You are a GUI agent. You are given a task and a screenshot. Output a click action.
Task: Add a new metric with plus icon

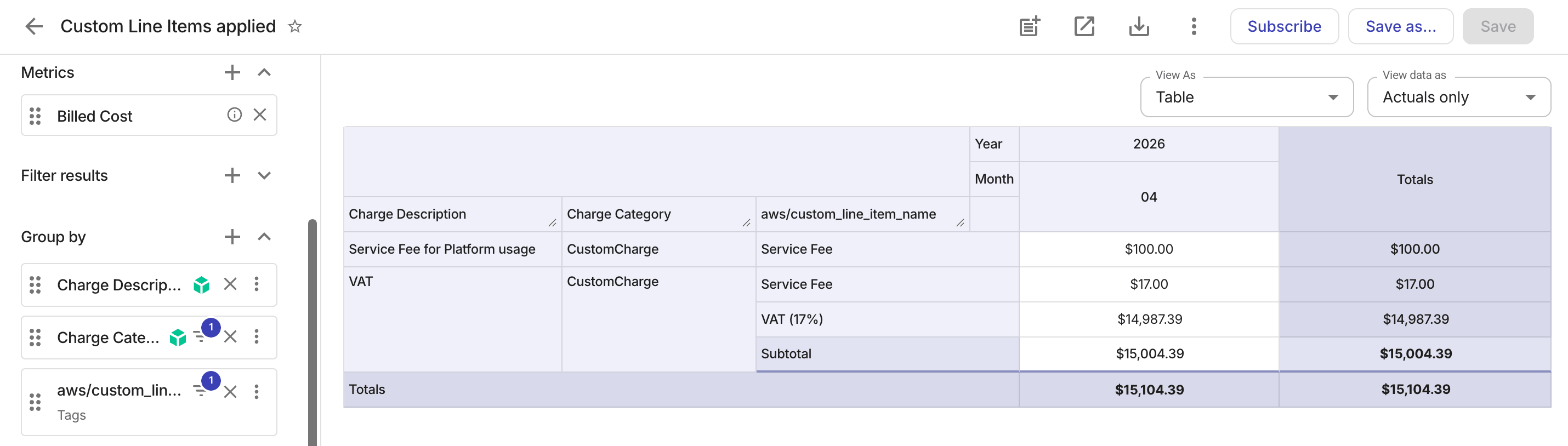pos(232,72)
